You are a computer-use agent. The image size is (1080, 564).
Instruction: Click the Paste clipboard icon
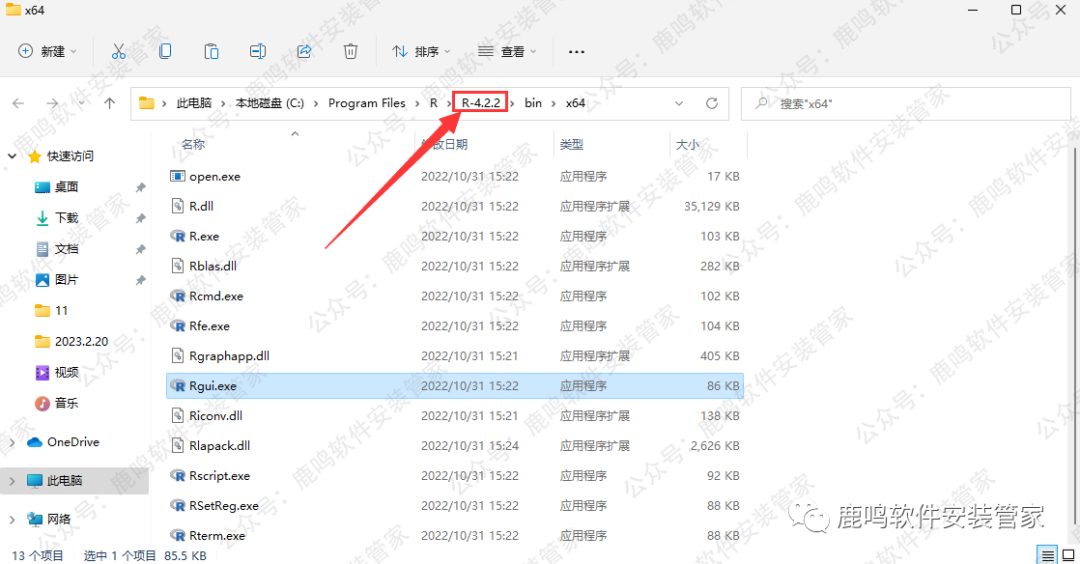pos(211,51)
